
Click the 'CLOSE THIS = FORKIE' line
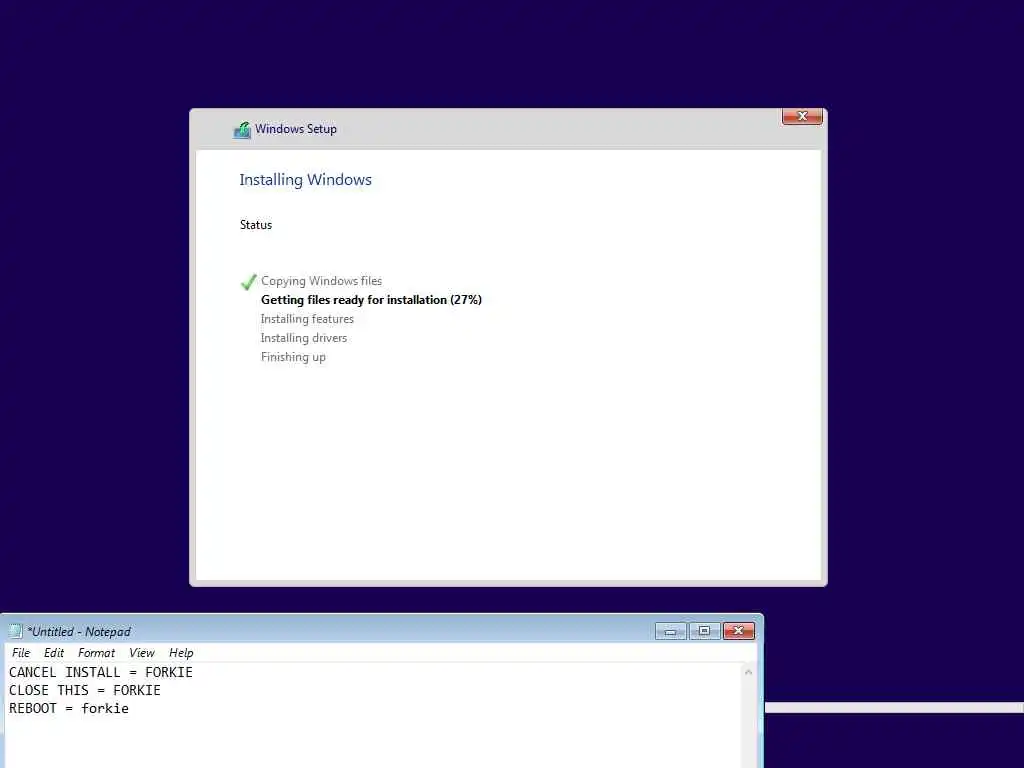coord(85,690)
